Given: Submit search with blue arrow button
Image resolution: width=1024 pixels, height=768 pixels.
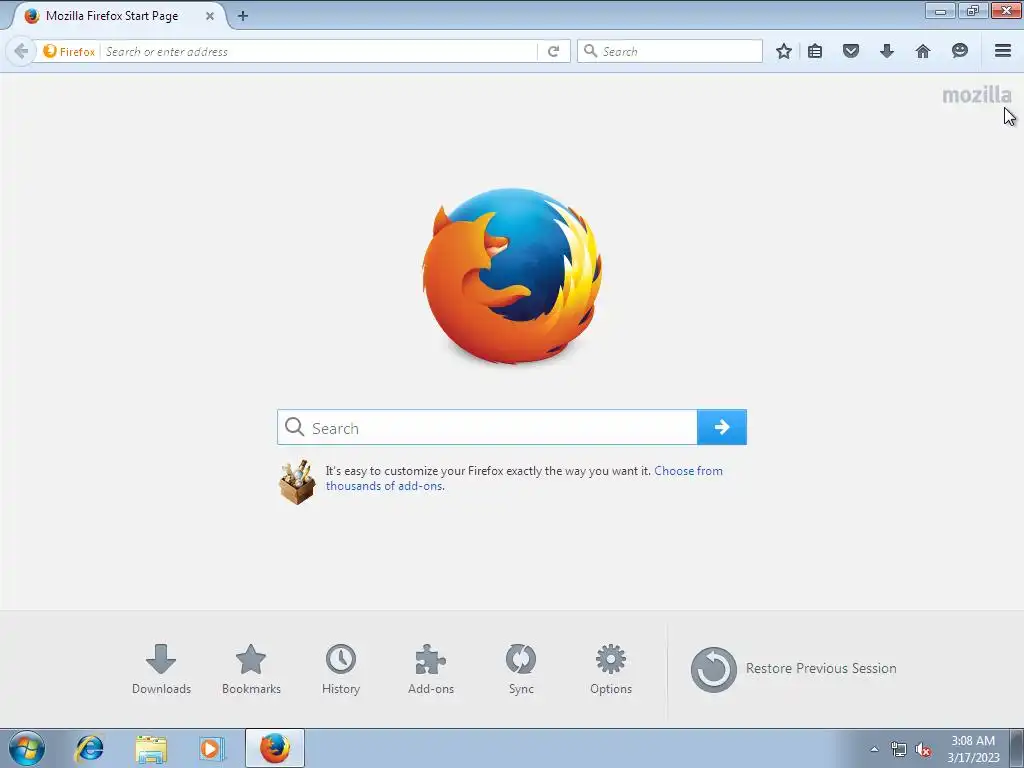Looking at the screenshot, I should pos(722,427).
